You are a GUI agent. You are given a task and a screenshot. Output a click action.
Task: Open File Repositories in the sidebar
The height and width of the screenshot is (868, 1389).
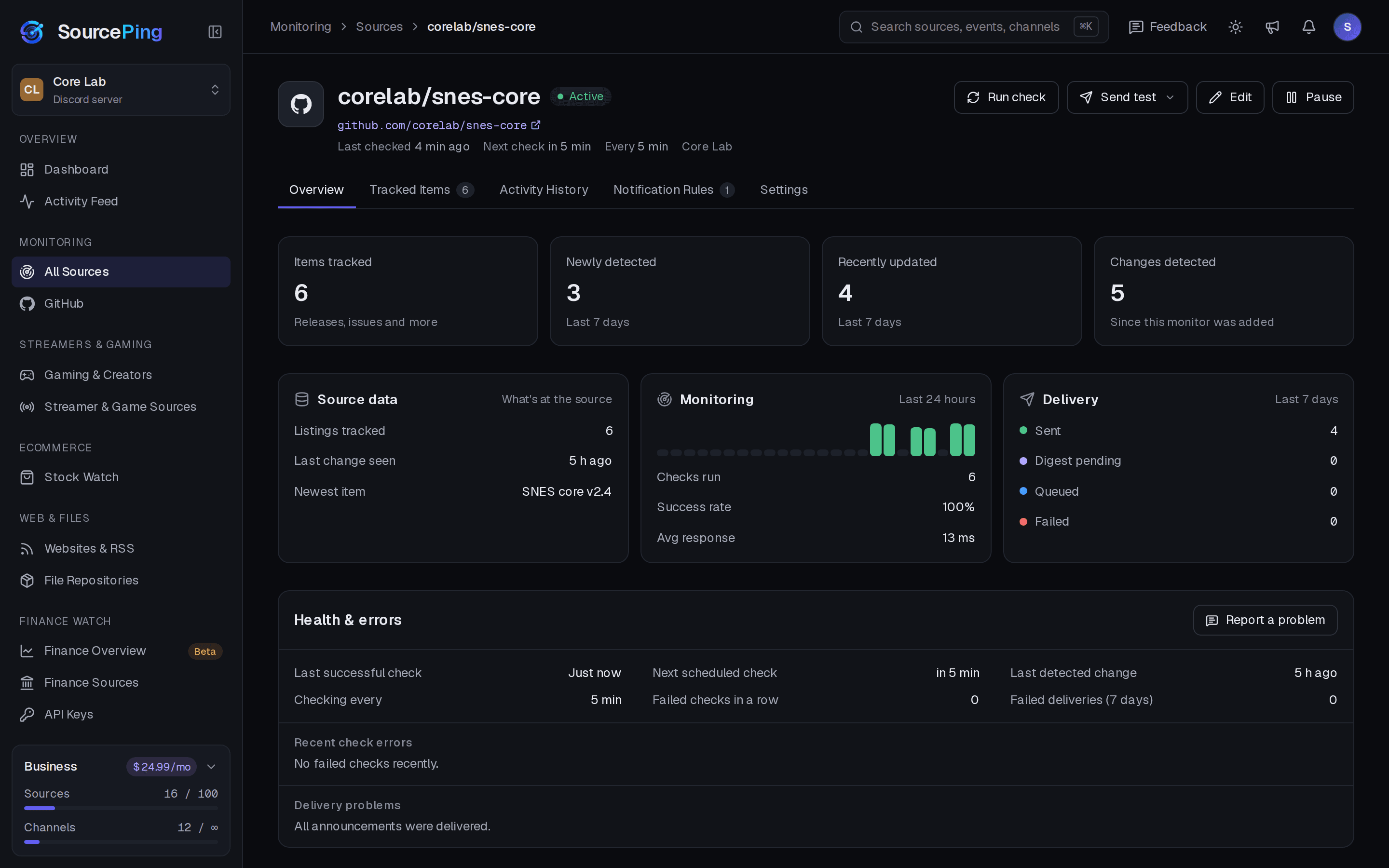coord(121,580)
